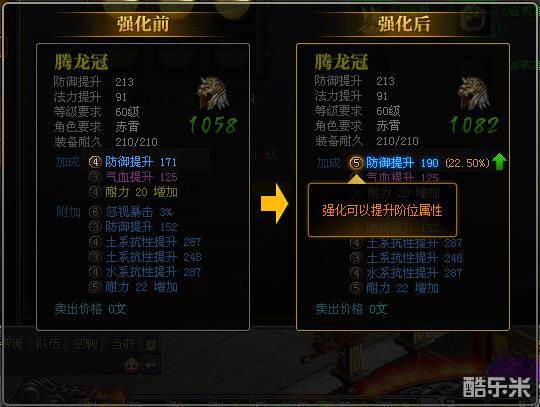The height and width of the screenshot is (407, 540).
Task: Switch to the 密聊 chat tab
Action: (85, 344)
